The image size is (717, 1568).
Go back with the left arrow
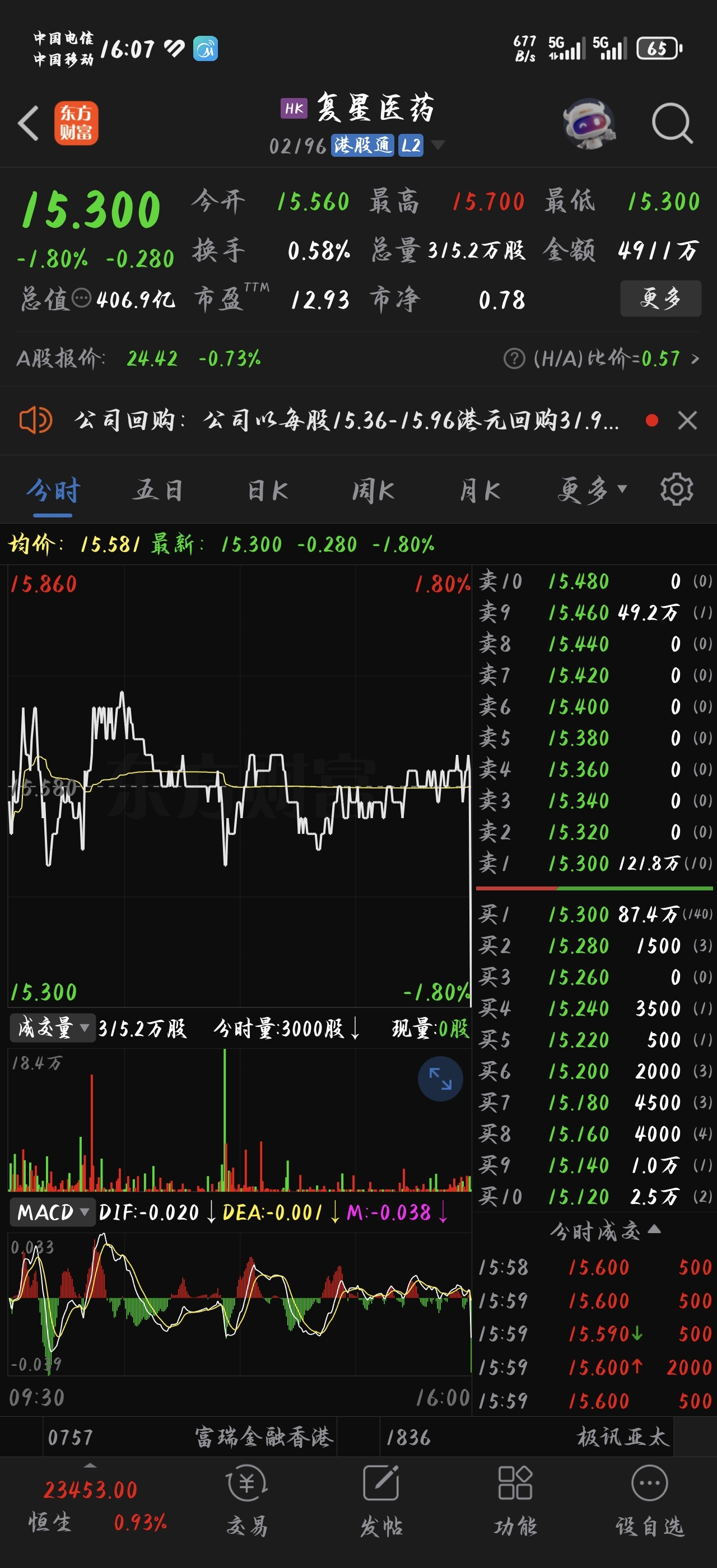tap(28, 123)
